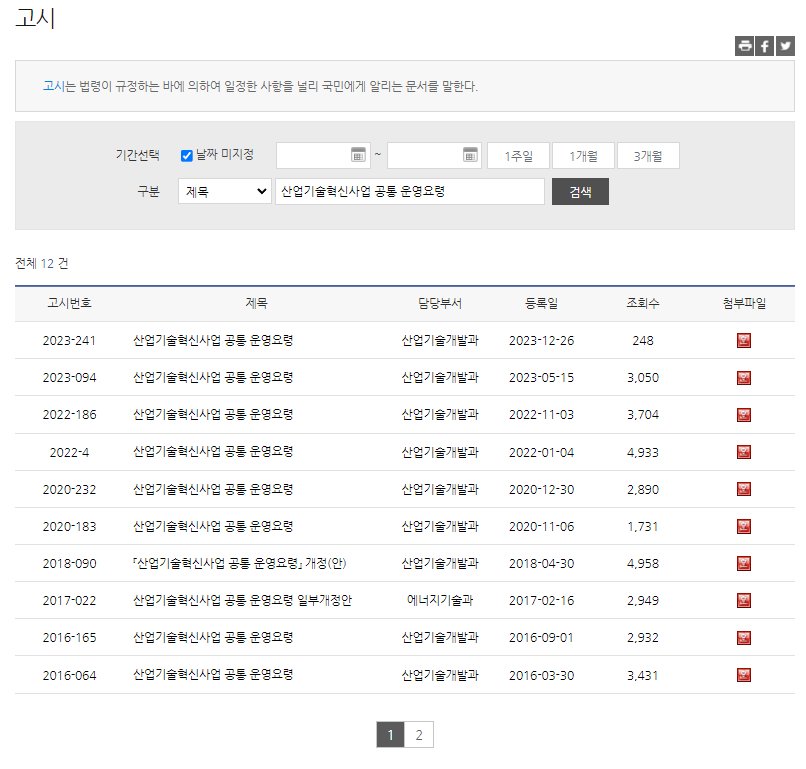Download attachment for notice 2022-186
The height and width of the screenshot is (769, 806).
744,415
